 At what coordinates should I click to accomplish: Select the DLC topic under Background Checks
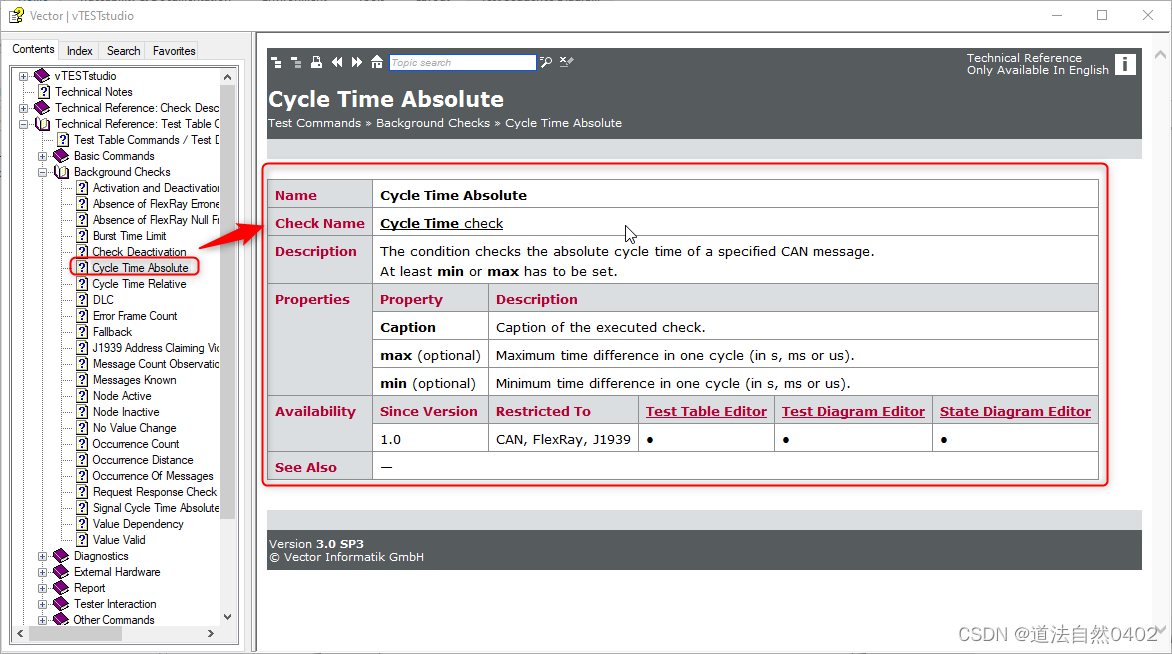click(x=101, y=299)
